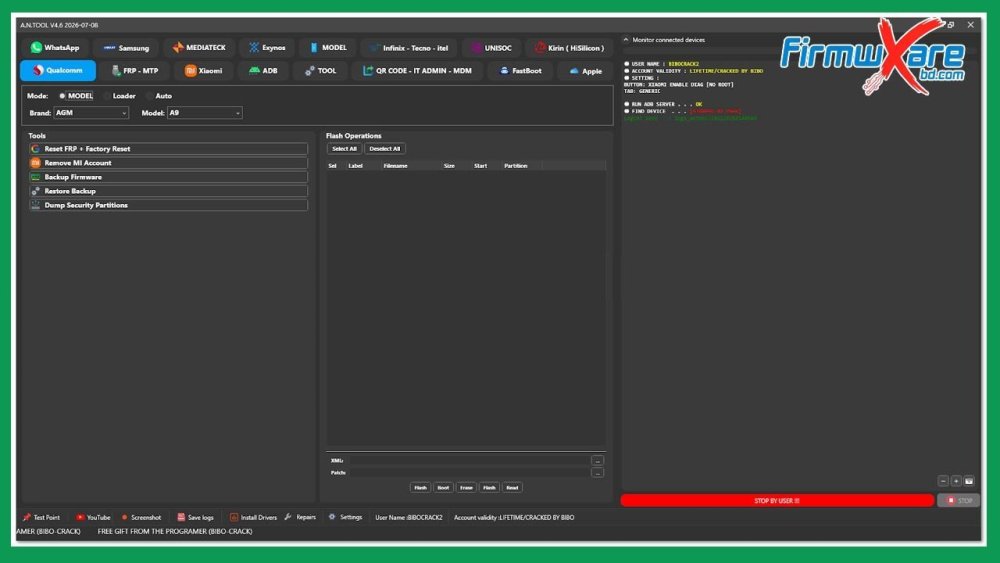
Task: Select the Kirin ( HiSilicon ) tab
Action: pyautogui.click(x=570, y=48)
